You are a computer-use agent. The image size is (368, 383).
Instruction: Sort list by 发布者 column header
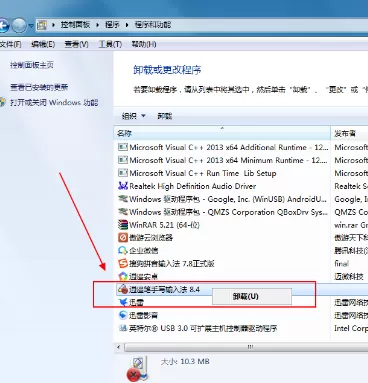[349, 133]
